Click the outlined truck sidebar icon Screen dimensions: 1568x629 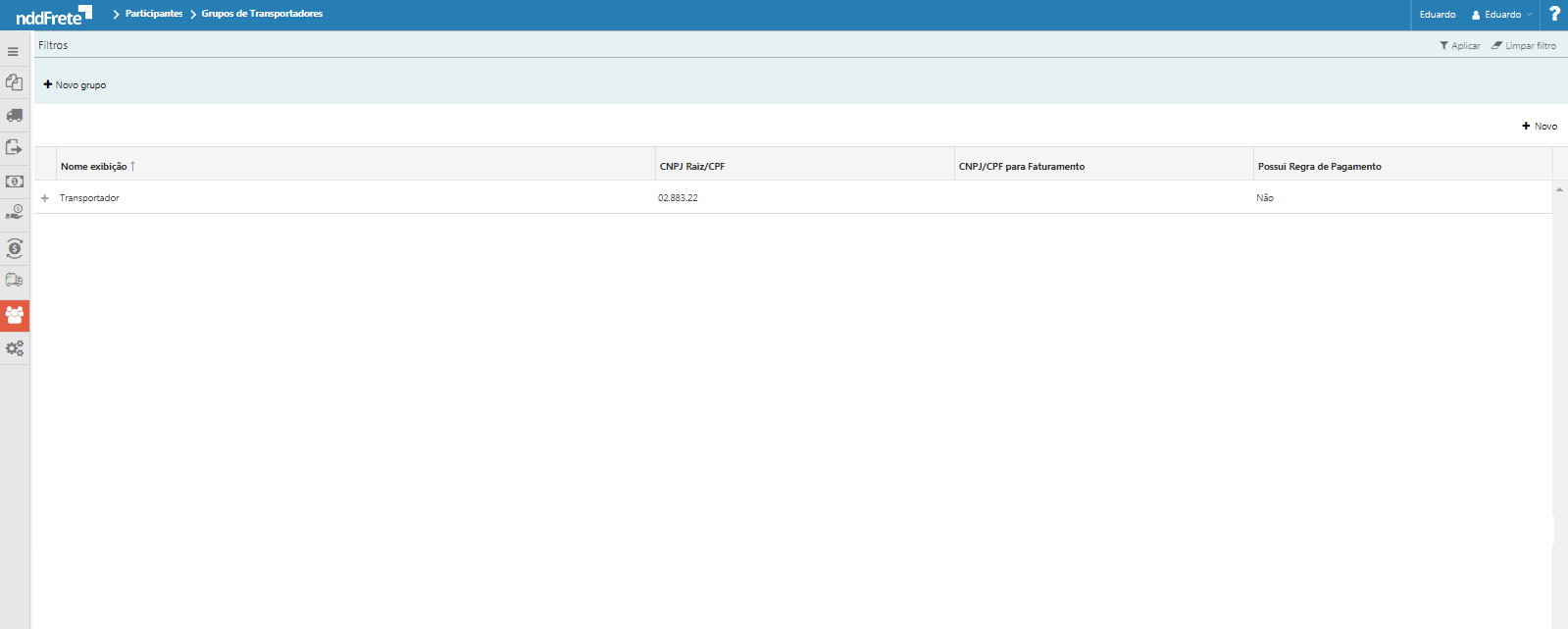point(14,281)
